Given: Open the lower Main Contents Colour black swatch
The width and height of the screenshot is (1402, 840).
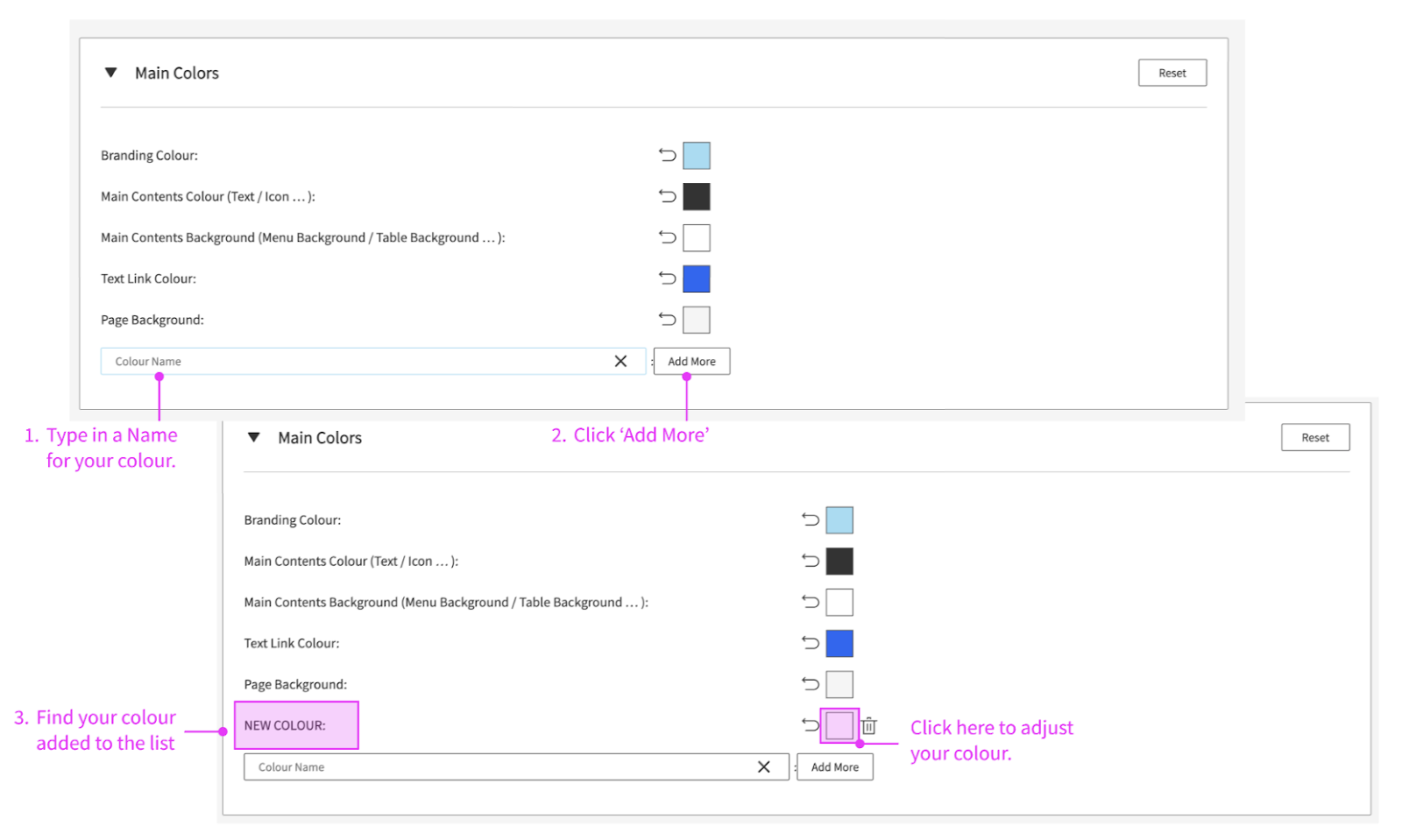Looking at the screenshot, I should coord(839,561).
